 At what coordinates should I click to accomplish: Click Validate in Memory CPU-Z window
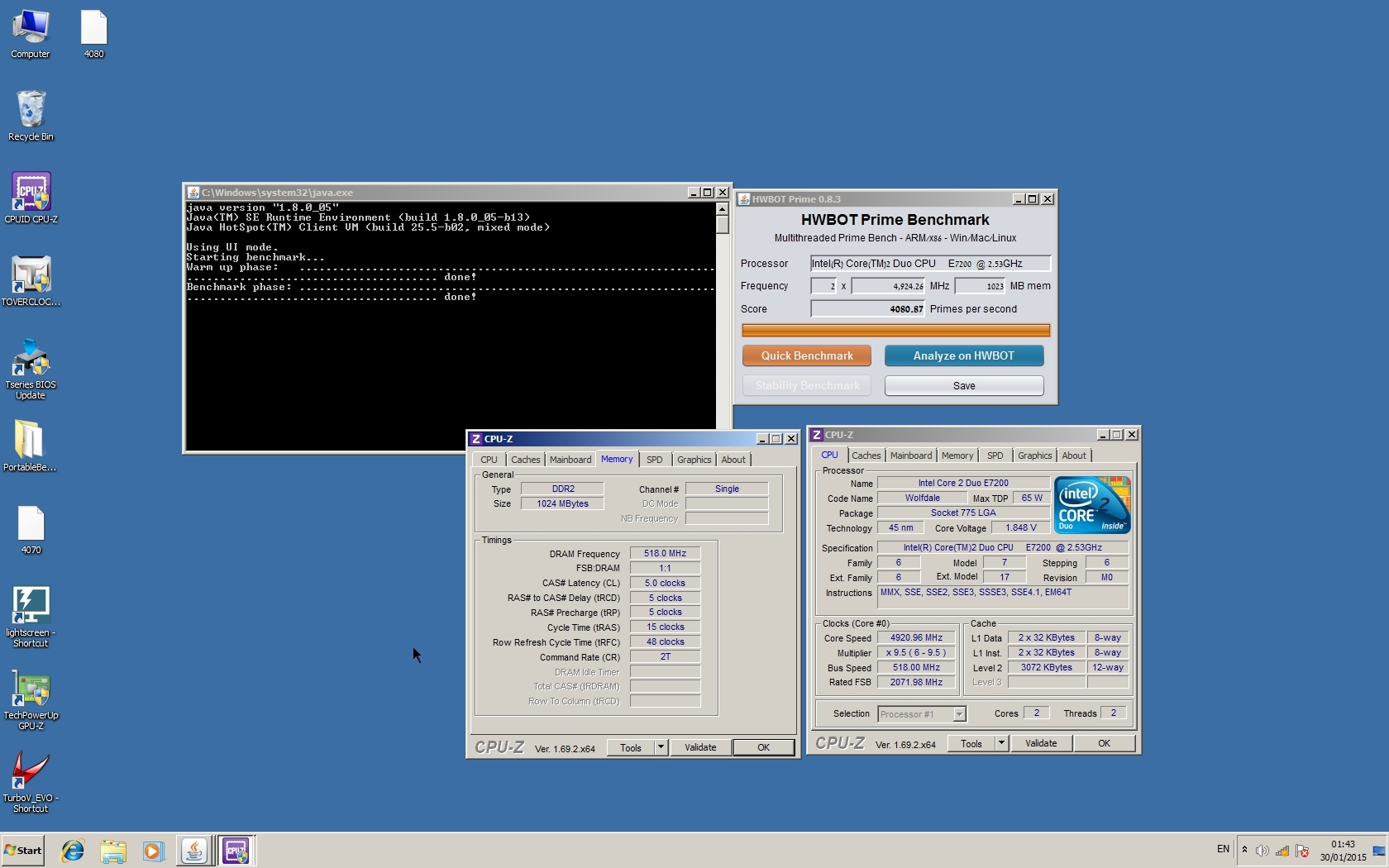coord(700,747)
